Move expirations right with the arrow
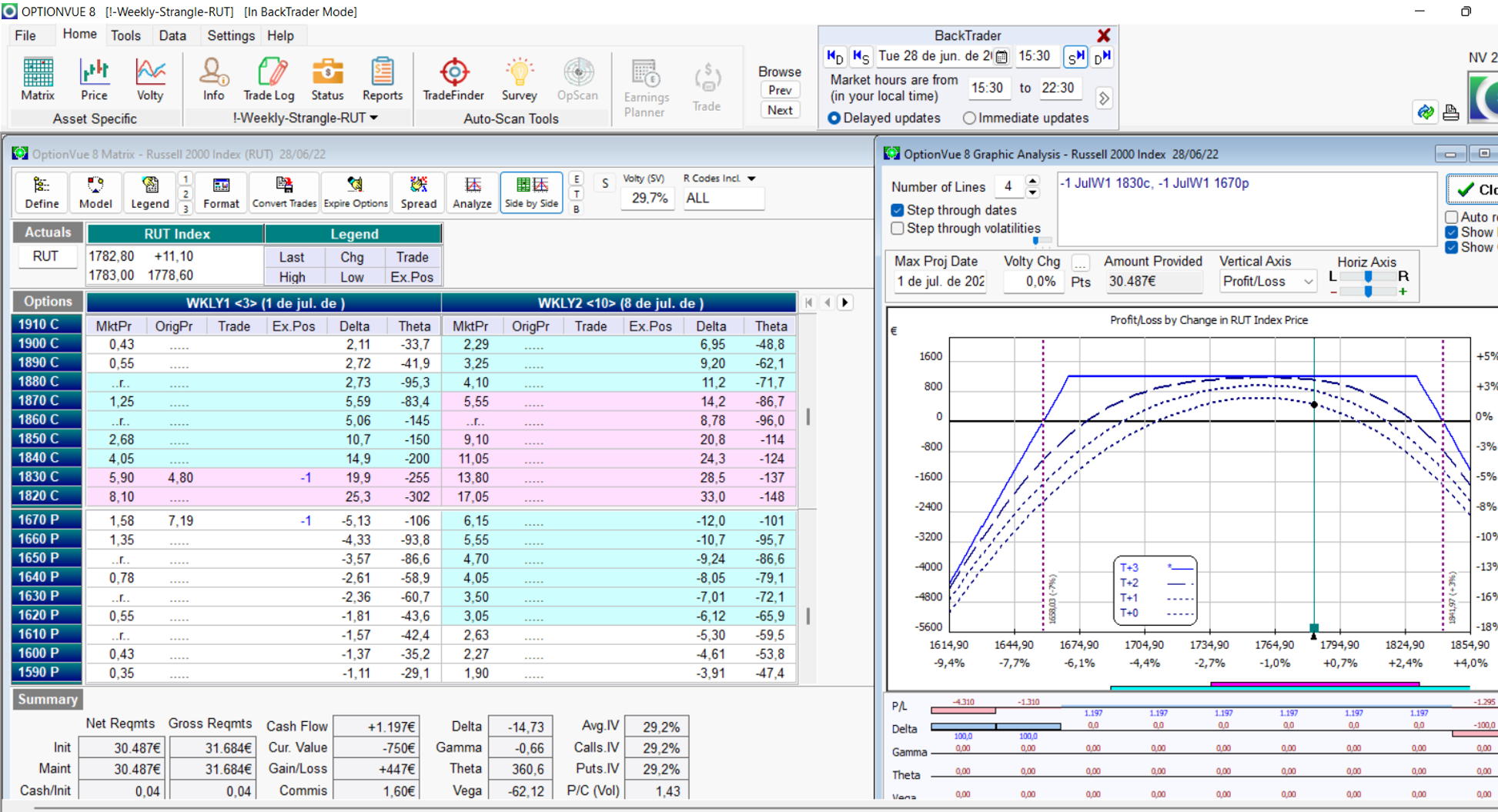 [x=845, y=302]
